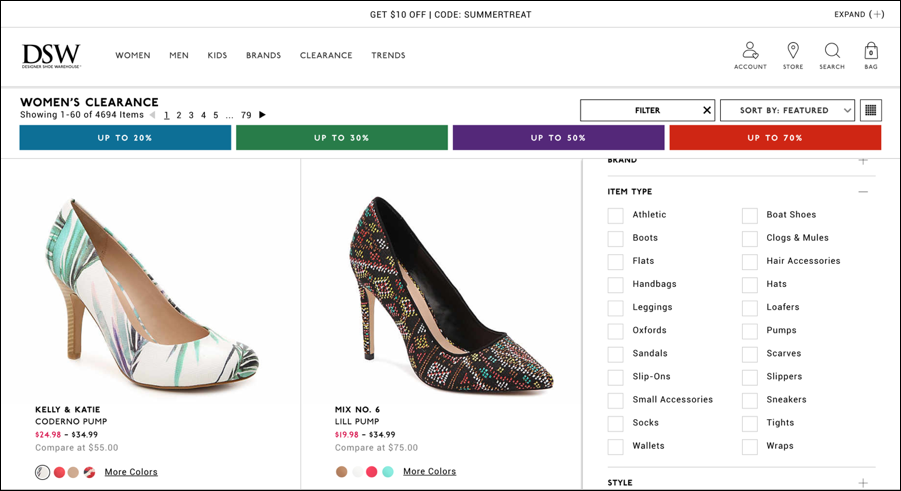Open the Men menu
901x491 pixels.
(x=179, y=55)
